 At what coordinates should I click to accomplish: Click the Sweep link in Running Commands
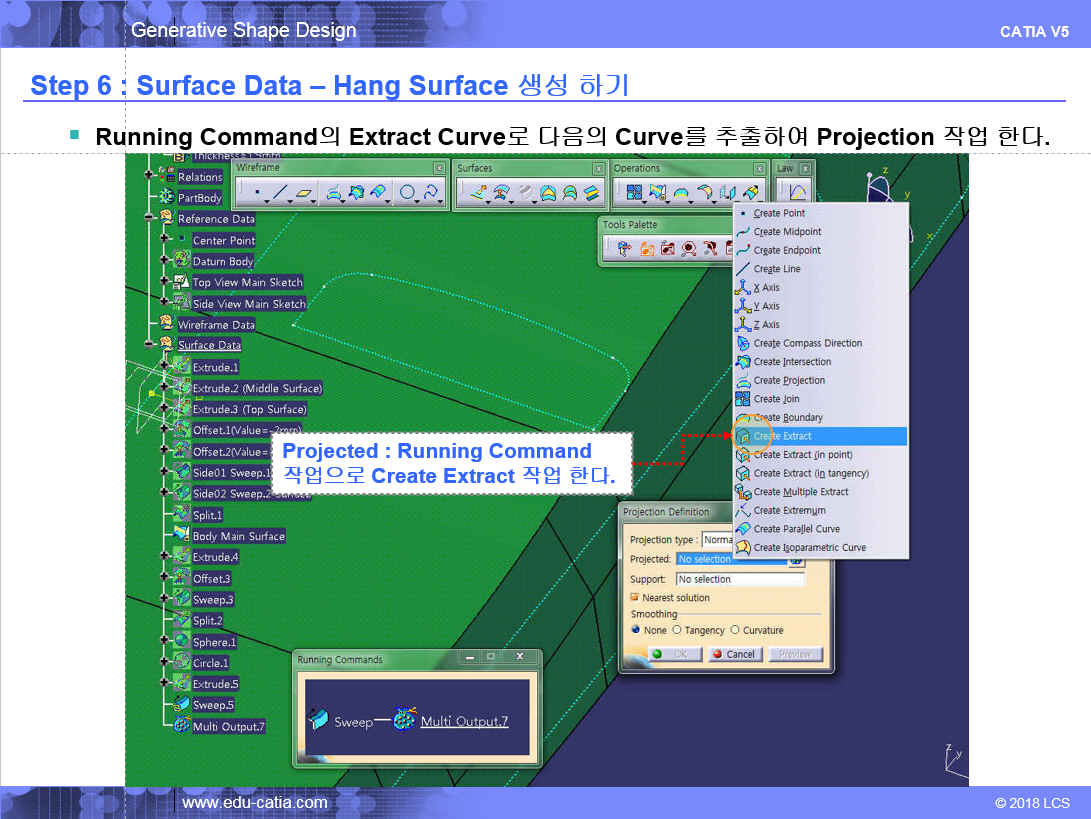[352, 721]
